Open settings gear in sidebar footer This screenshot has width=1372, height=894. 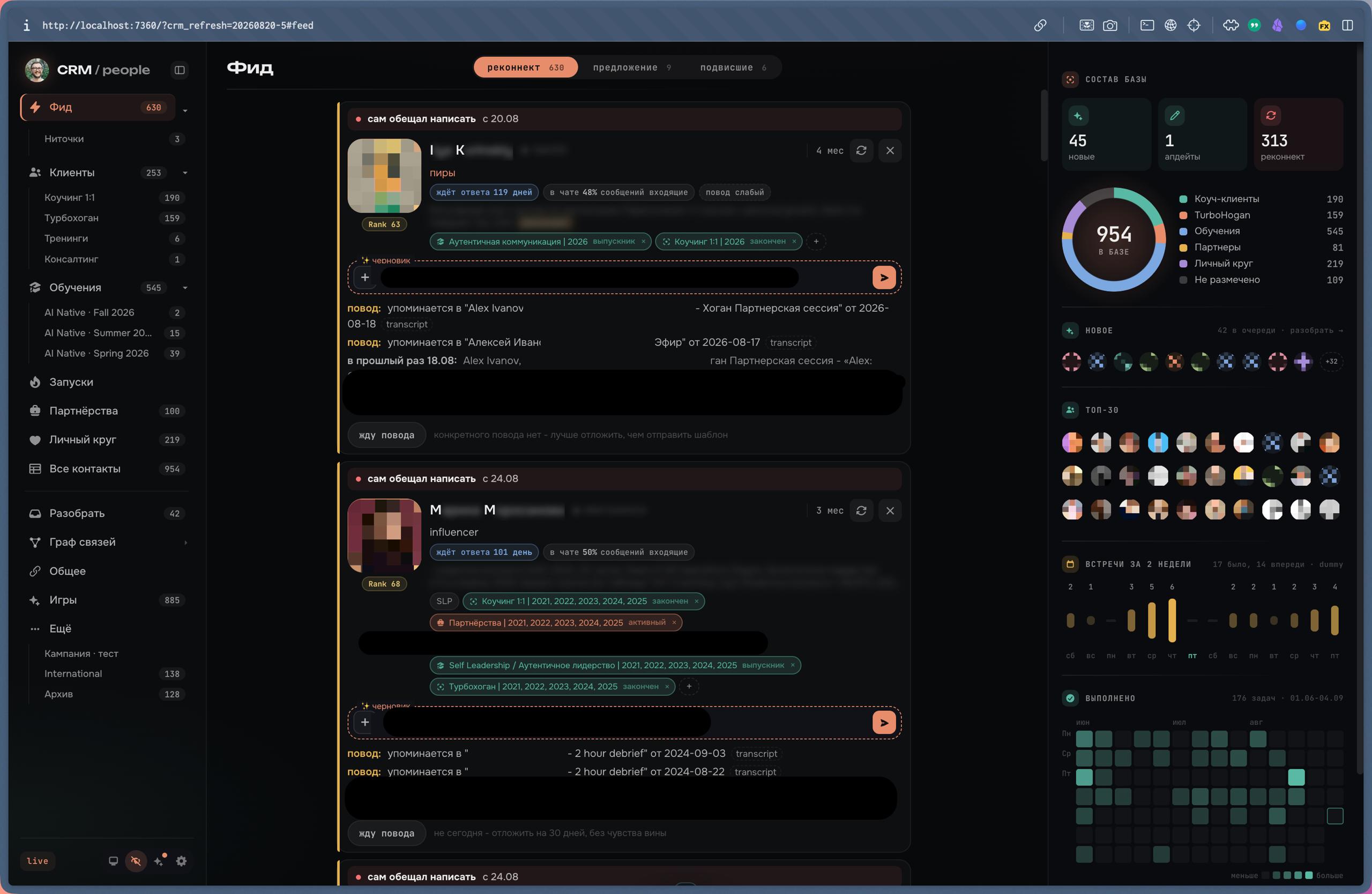181,861
